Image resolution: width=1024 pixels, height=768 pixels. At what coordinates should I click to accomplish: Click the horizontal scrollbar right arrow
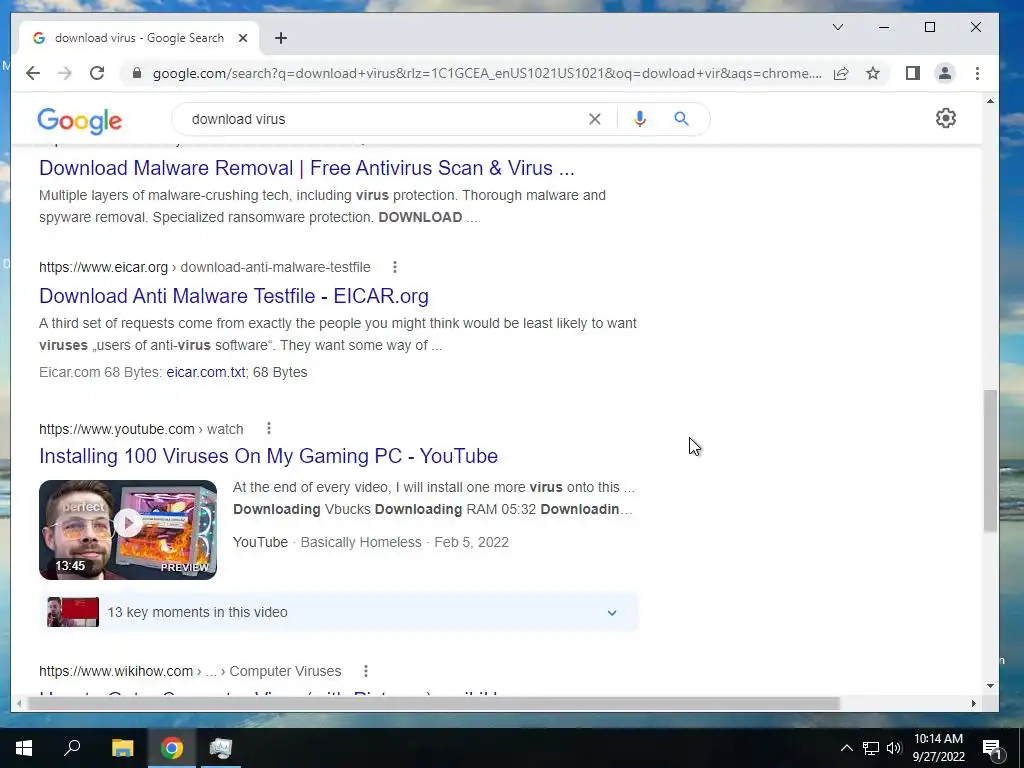point(974,703)
